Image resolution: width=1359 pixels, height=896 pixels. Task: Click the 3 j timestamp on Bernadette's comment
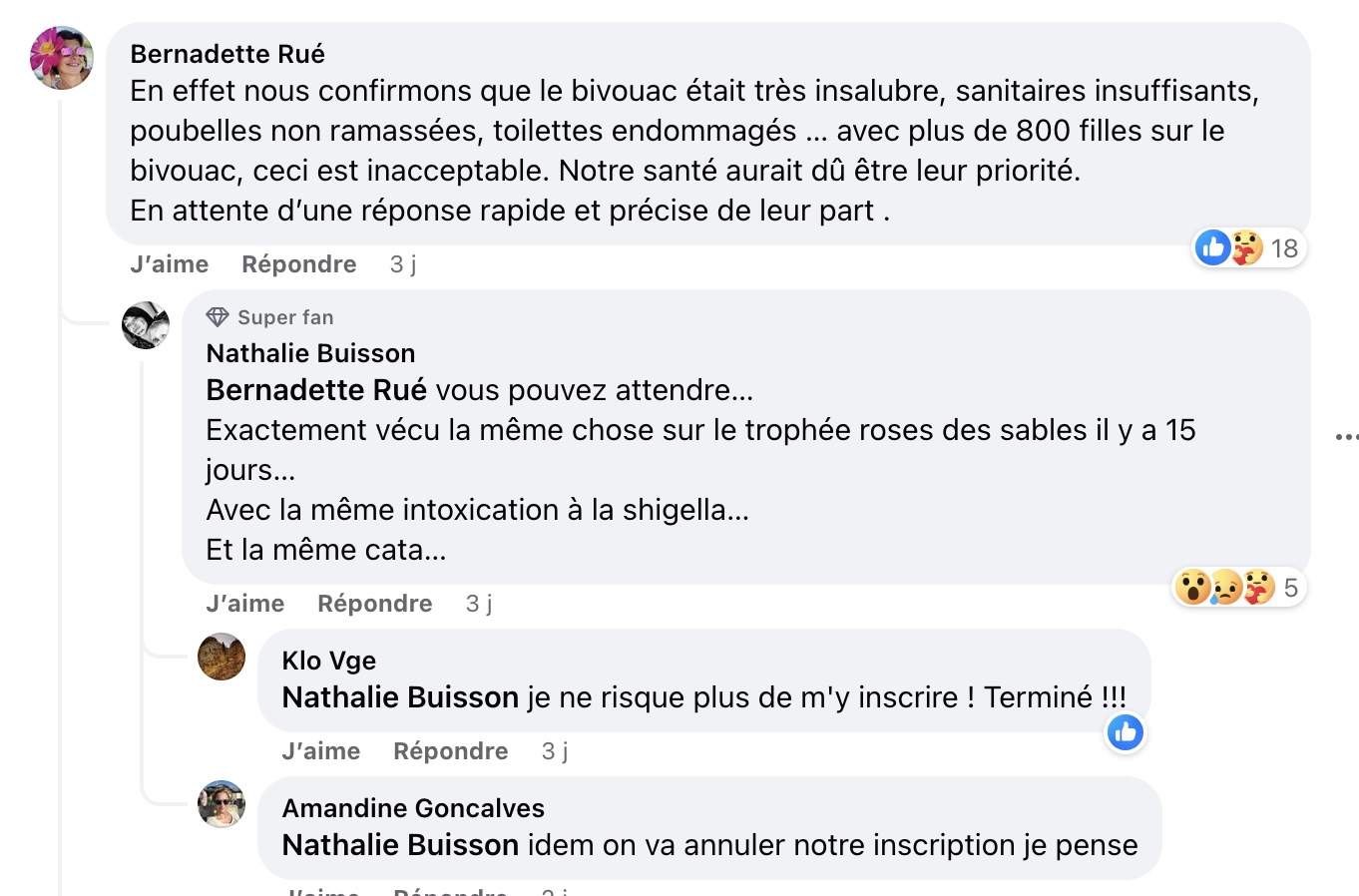click(x=403, y=264)
